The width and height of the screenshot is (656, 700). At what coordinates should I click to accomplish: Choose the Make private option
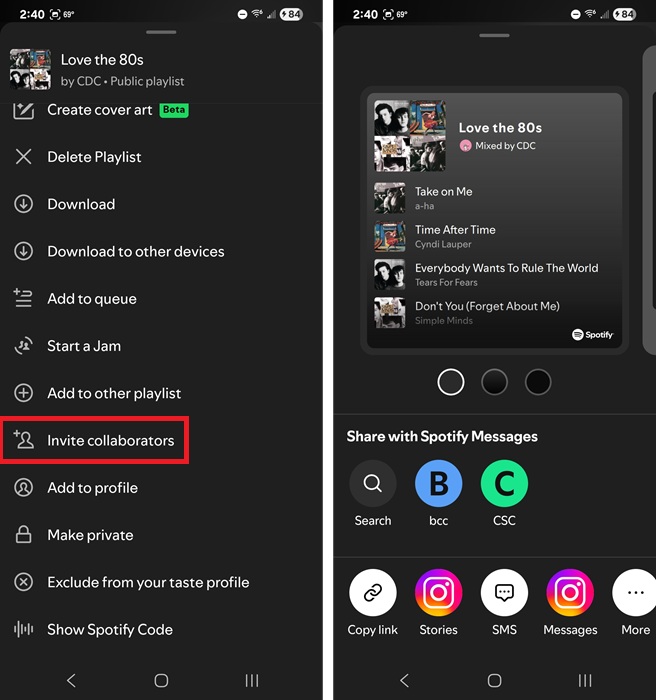[x=161, y=535]
